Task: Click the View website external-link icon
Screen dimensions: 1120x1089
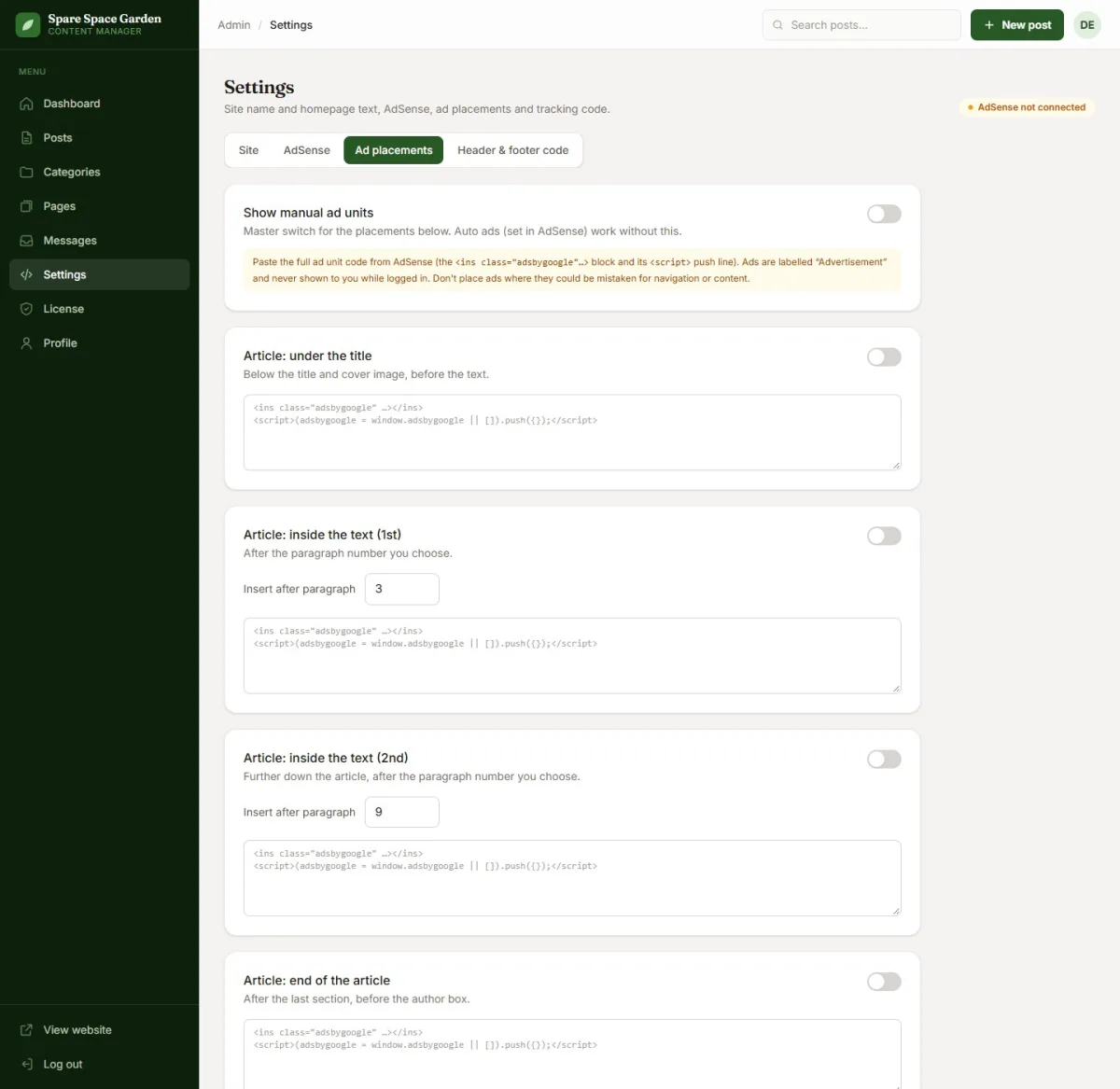Action: click(x=26, y=1030)
